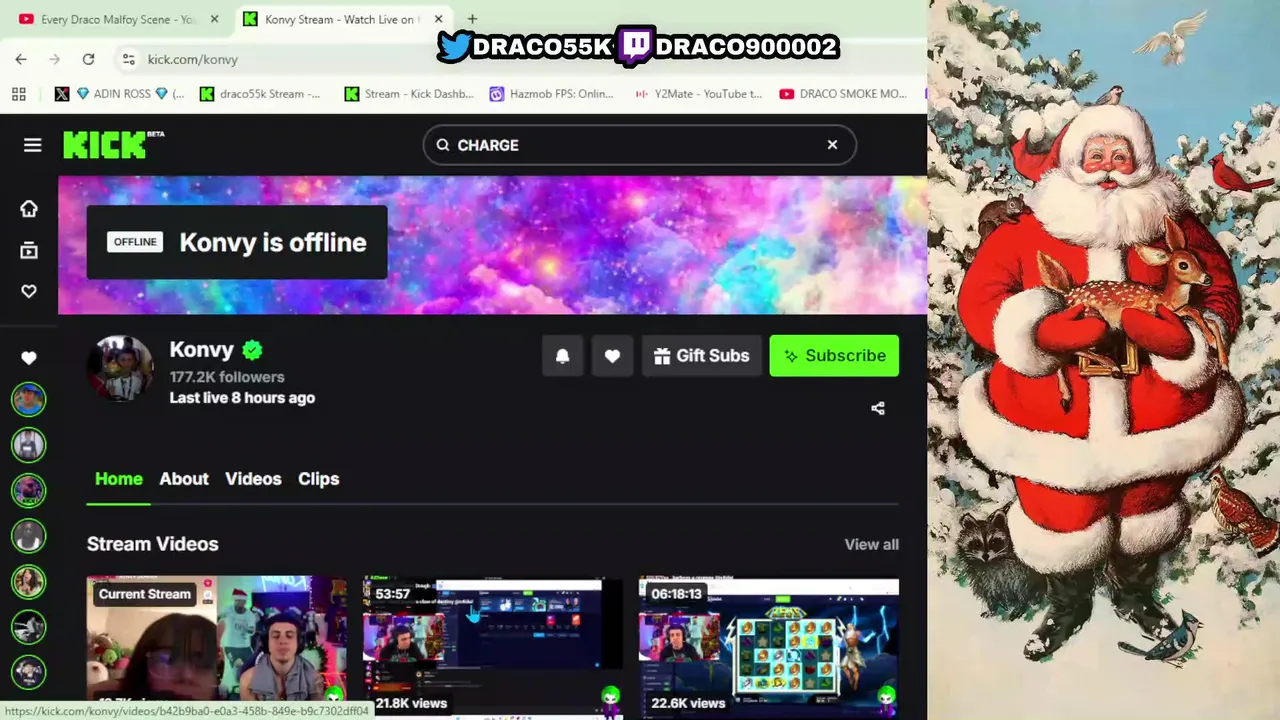Click Konvy's green verified badge
The image size is (1280, 720).
252,350
